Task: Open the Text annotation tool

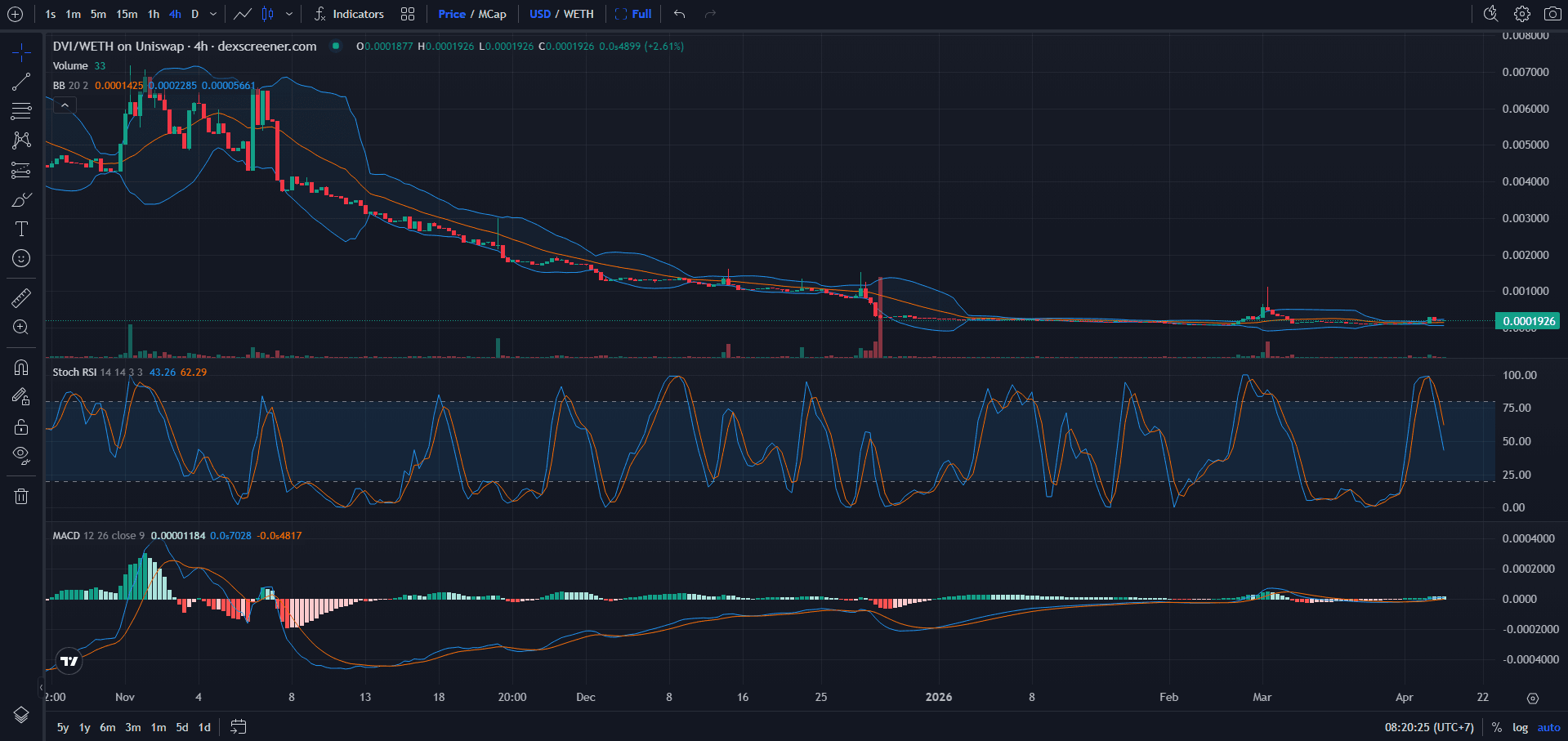Action: (20, 228)
